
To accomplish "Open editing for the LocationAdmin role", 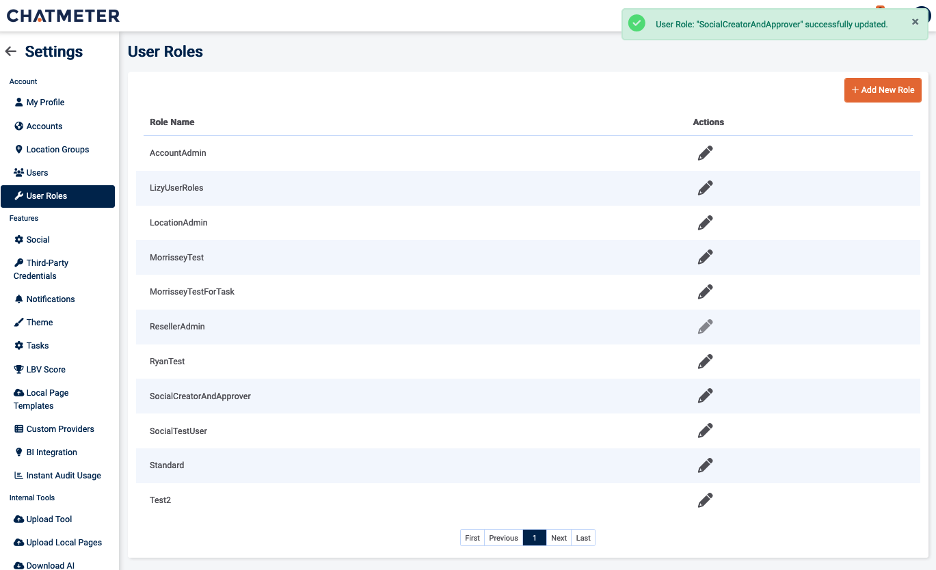I will (705, 222).
